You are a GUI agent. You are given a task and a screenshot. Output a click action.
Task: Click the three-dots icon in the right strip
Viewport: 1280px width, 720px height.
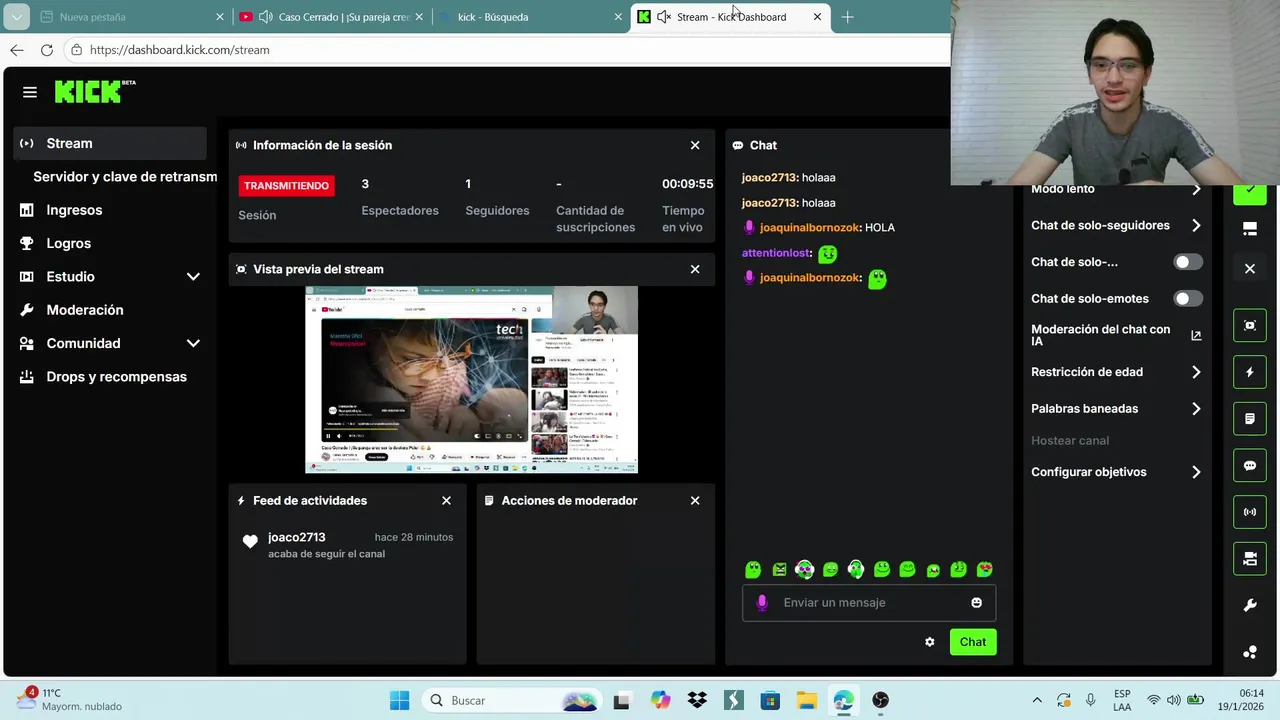click(x=1250, y=652)
